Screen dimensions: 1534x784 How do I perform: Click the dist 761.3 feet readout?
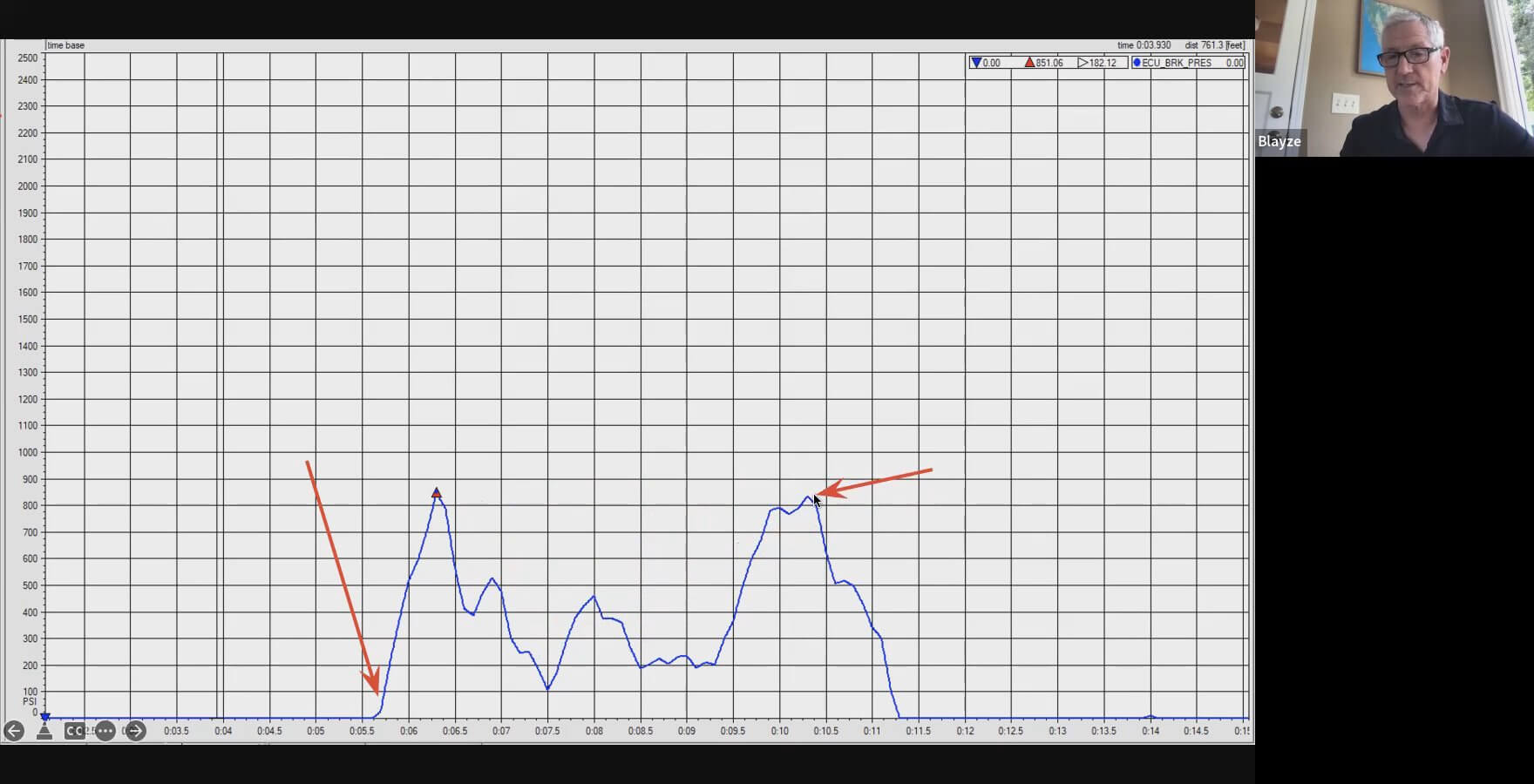tap(1214, 45)
